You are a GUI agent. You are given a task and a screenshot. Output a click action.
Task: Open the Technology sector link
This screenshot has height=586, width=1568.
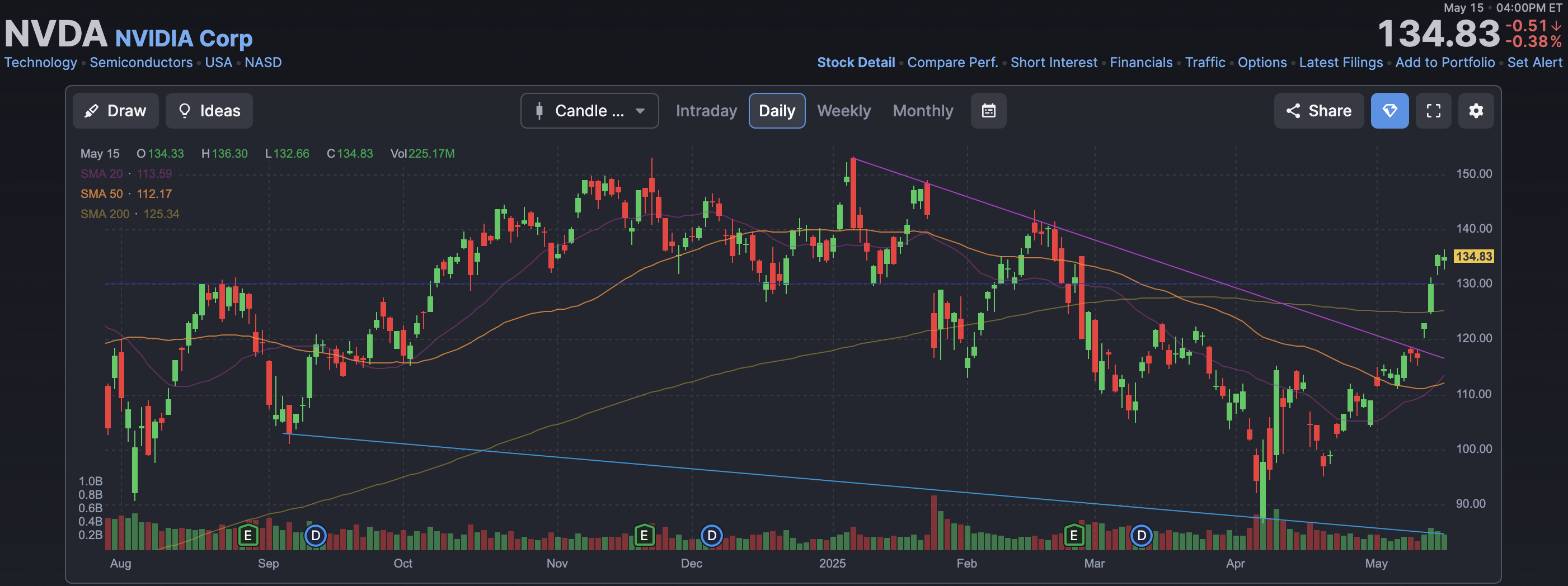coord(41,63)
